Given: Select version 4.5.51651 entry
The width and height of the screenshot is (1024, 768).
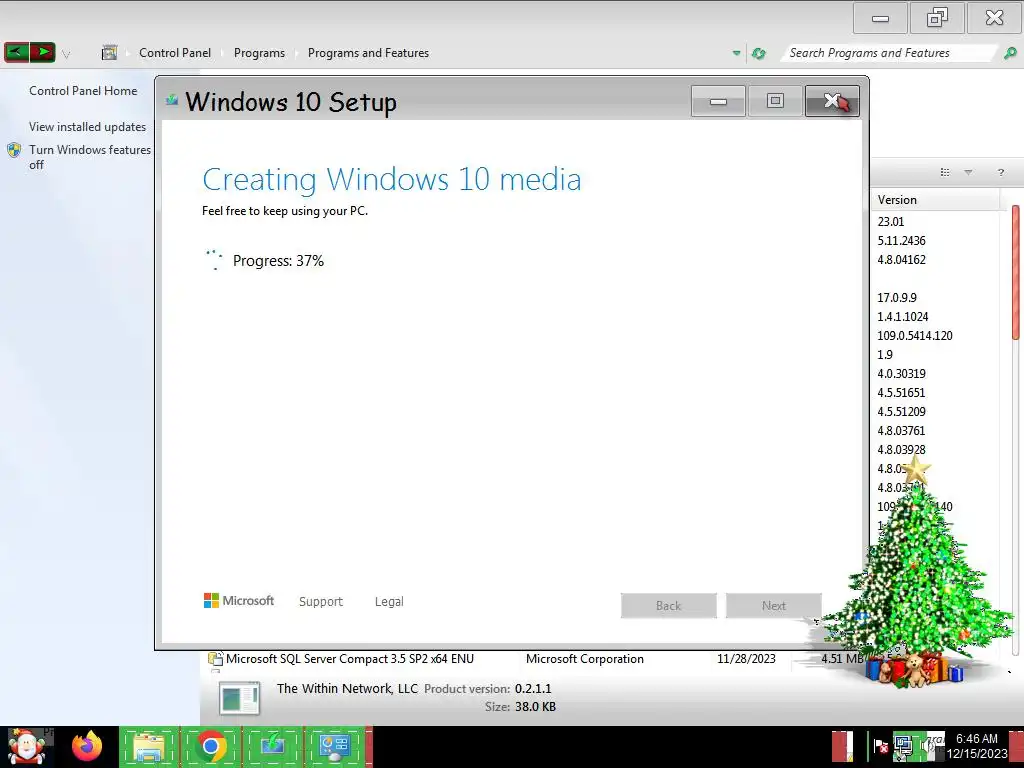Looking at the screenshot, I should pyautogui.click(x=901, y=392).
